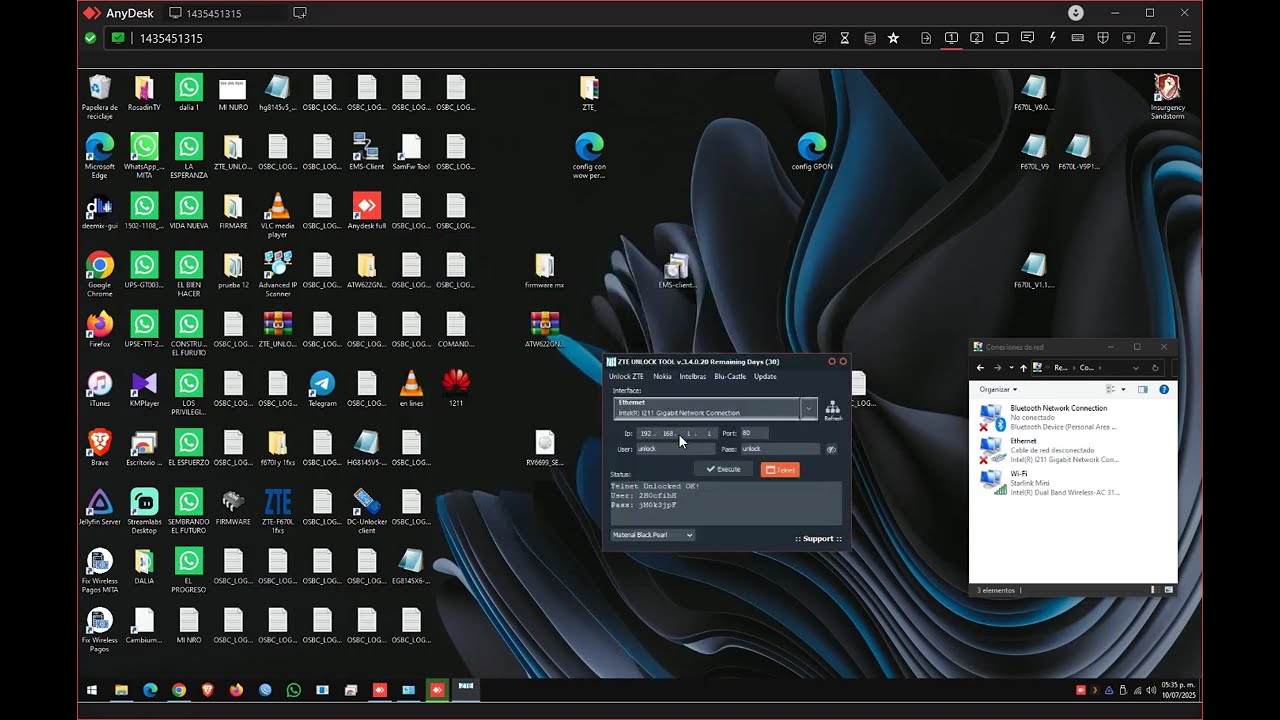Image resolution: width=1280 pixels, height=720 pixels.
Task: Open AnyDesk actions lightning icon
Action: click(1053, 38)
